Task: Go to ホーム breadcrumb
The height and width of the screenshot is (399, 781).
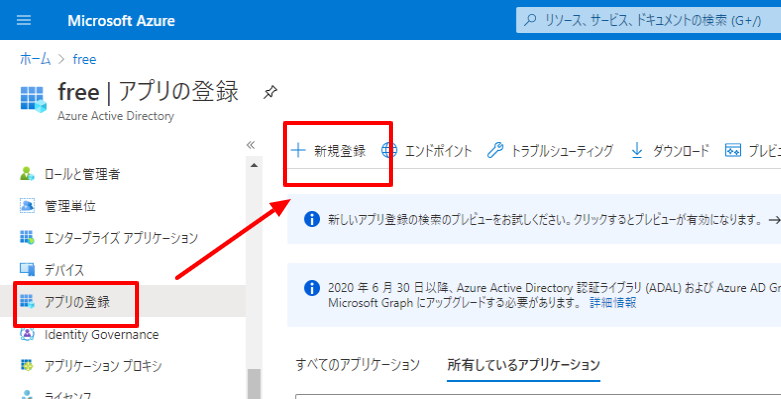Action: coord(35,59)
